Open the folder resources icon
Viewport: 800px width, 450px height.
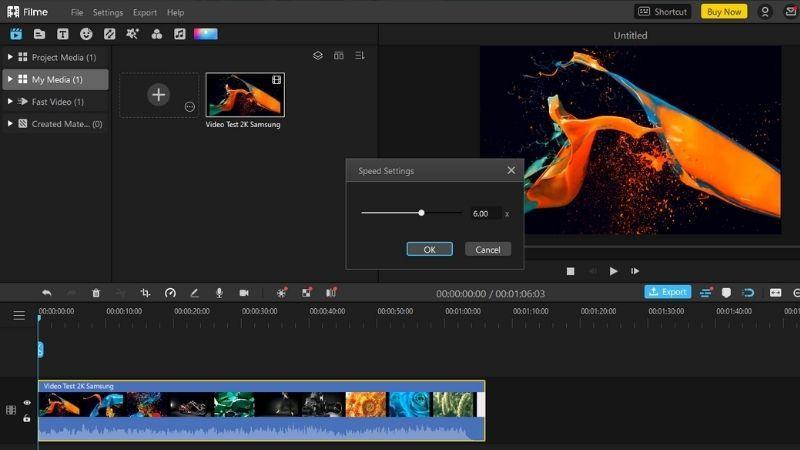[39, 34]
